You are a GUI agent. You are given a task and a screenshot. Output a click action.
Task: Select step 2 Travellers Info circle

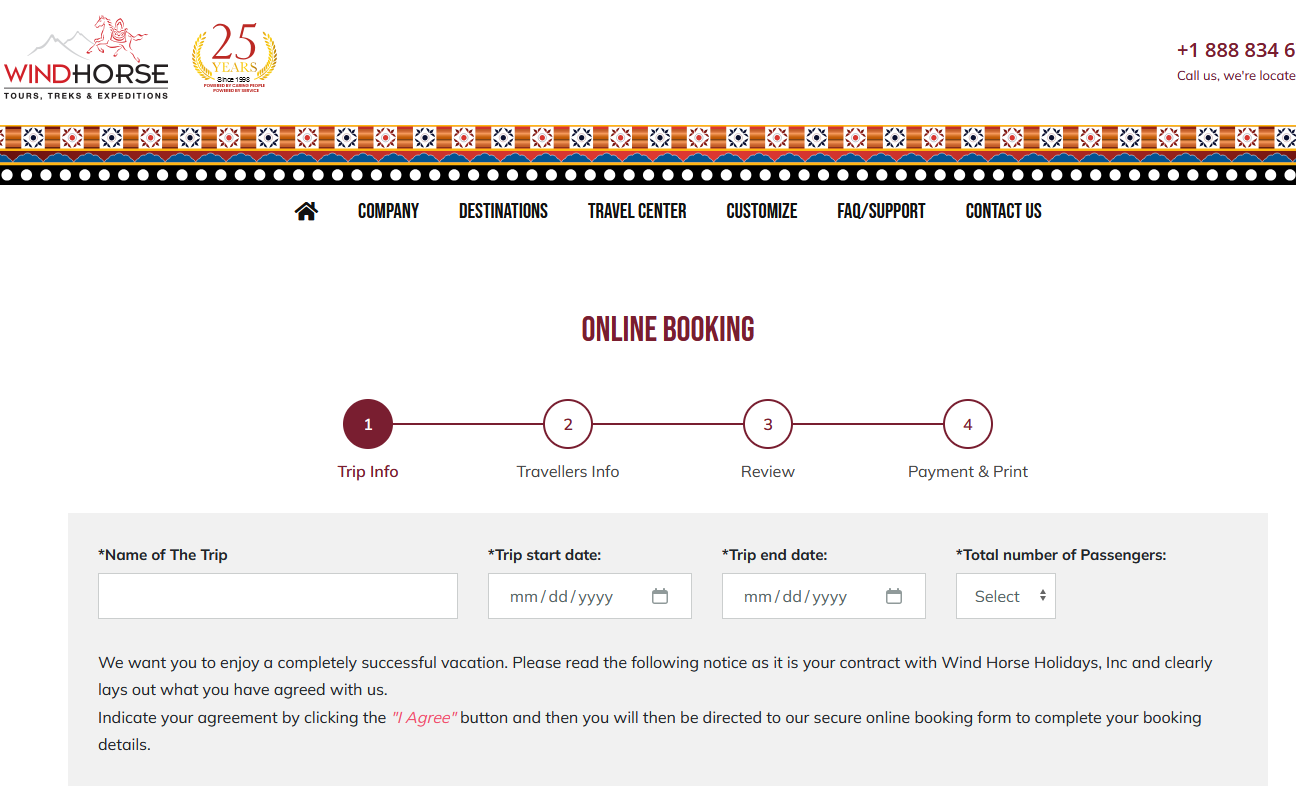tap(568, 424)
